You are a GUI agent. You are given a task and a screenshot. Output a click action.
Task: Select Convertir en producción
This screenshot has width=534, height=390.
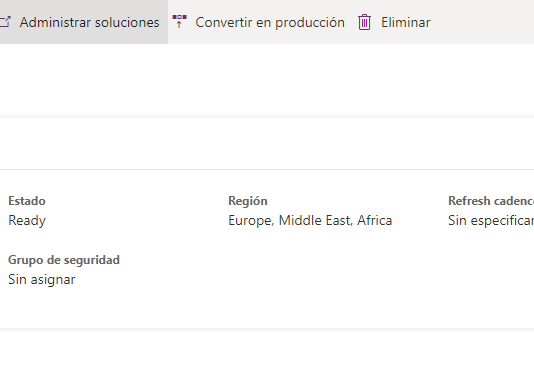(270, 22)
